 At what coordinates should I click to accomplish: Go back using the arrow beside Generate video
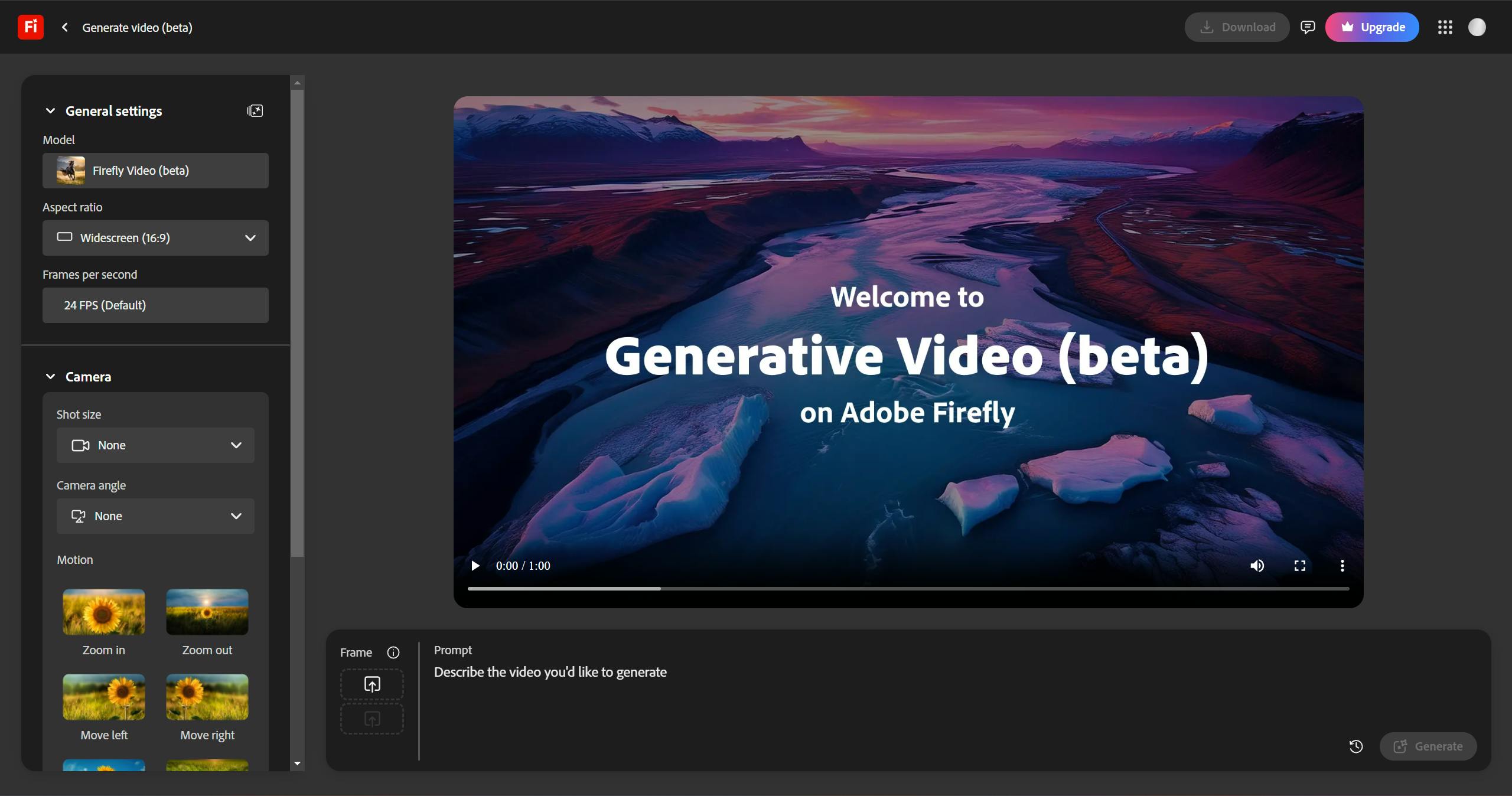pyautogui.click(x=65, y=27)
